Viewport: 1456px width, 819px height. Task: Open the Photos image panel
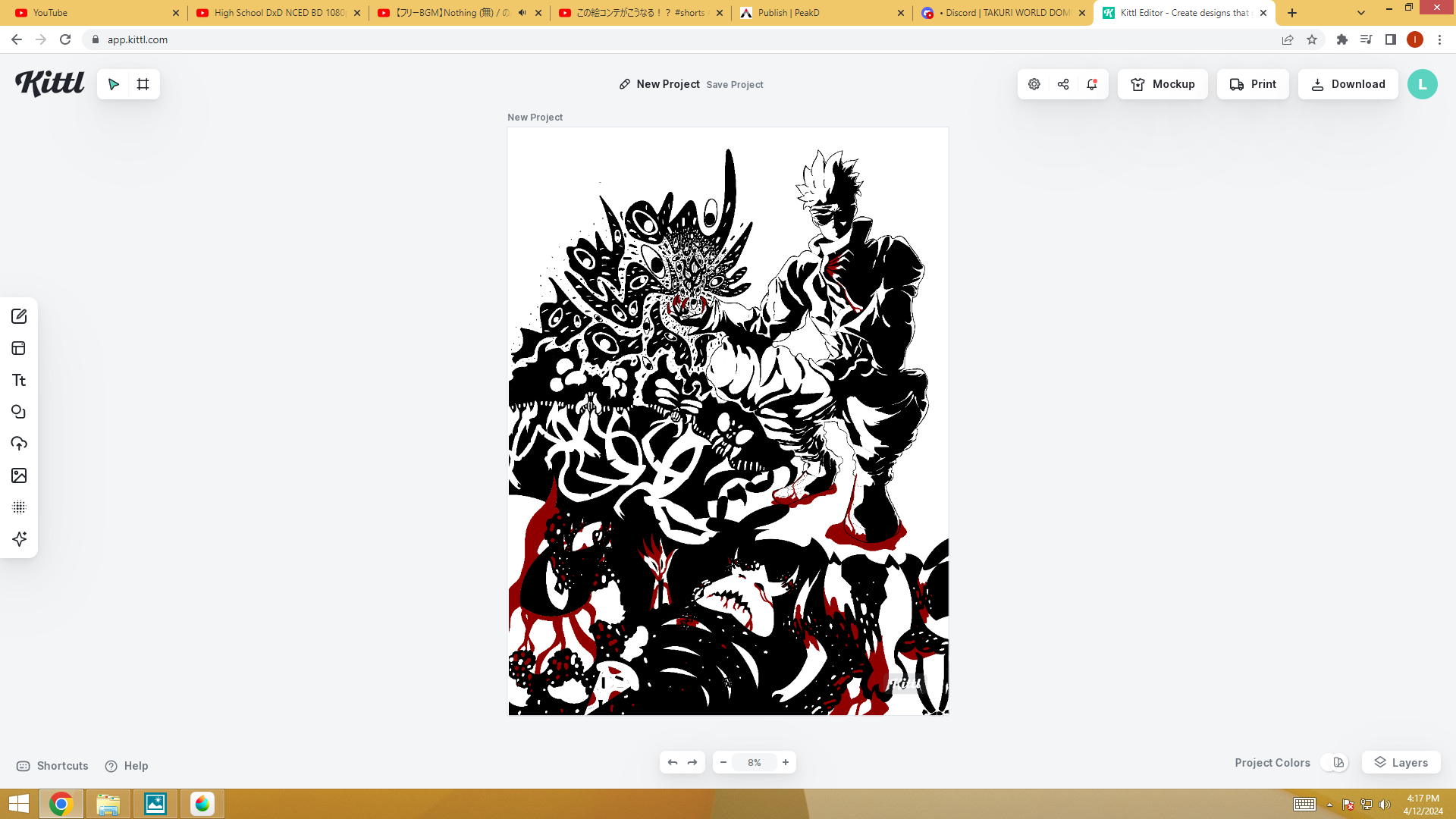(19, 475)
